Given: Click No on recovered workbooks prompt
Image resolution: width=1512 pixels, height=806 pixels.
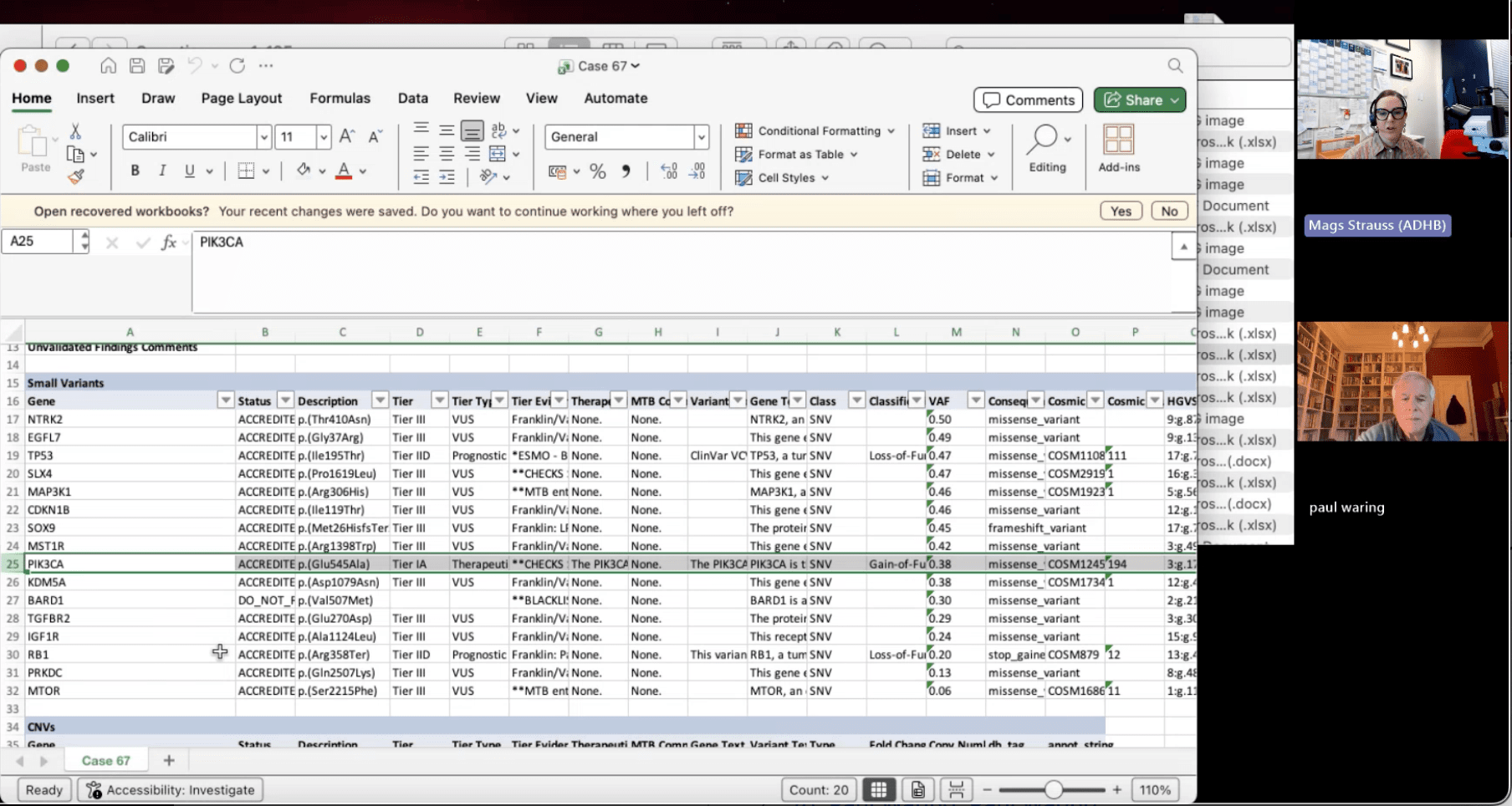Looking at the screenshot, I should [1169, 211].
